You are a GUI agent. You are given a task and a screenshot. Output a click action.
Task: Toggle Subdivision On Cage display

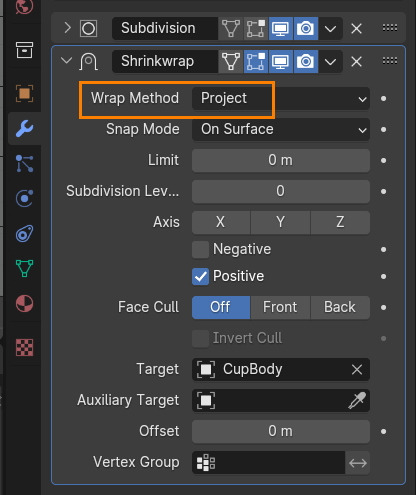click(x=231, y=28)
